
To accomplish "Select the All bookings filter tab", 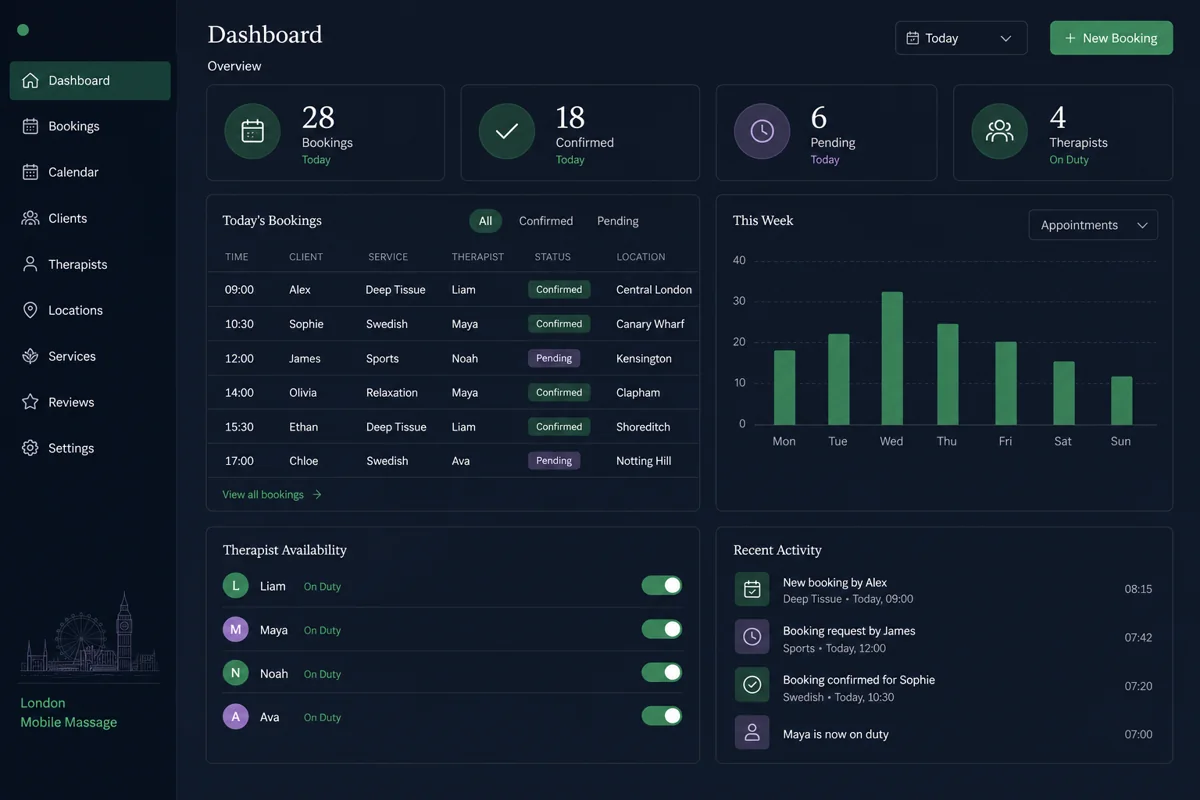I will point(485,221).
